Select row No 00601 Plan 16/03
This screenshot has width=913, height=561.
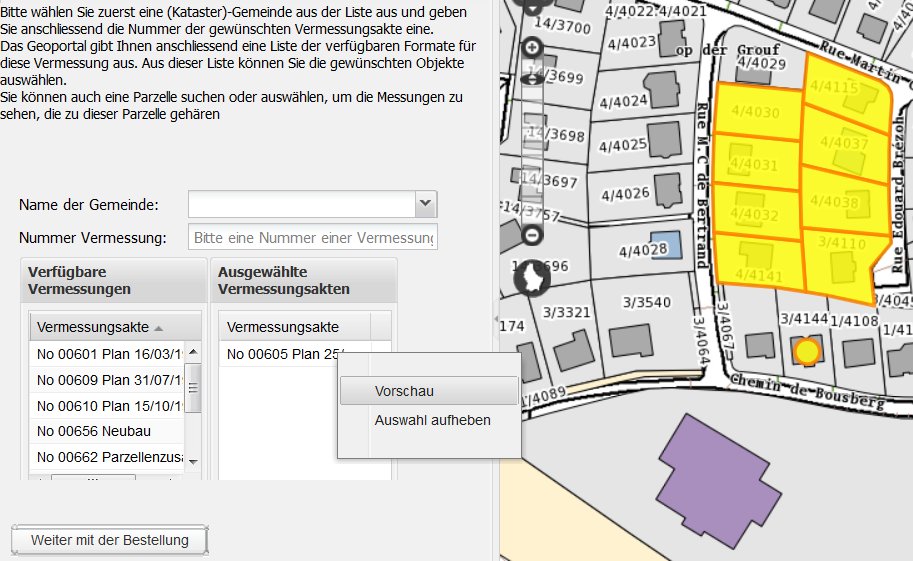coord(108,354)
